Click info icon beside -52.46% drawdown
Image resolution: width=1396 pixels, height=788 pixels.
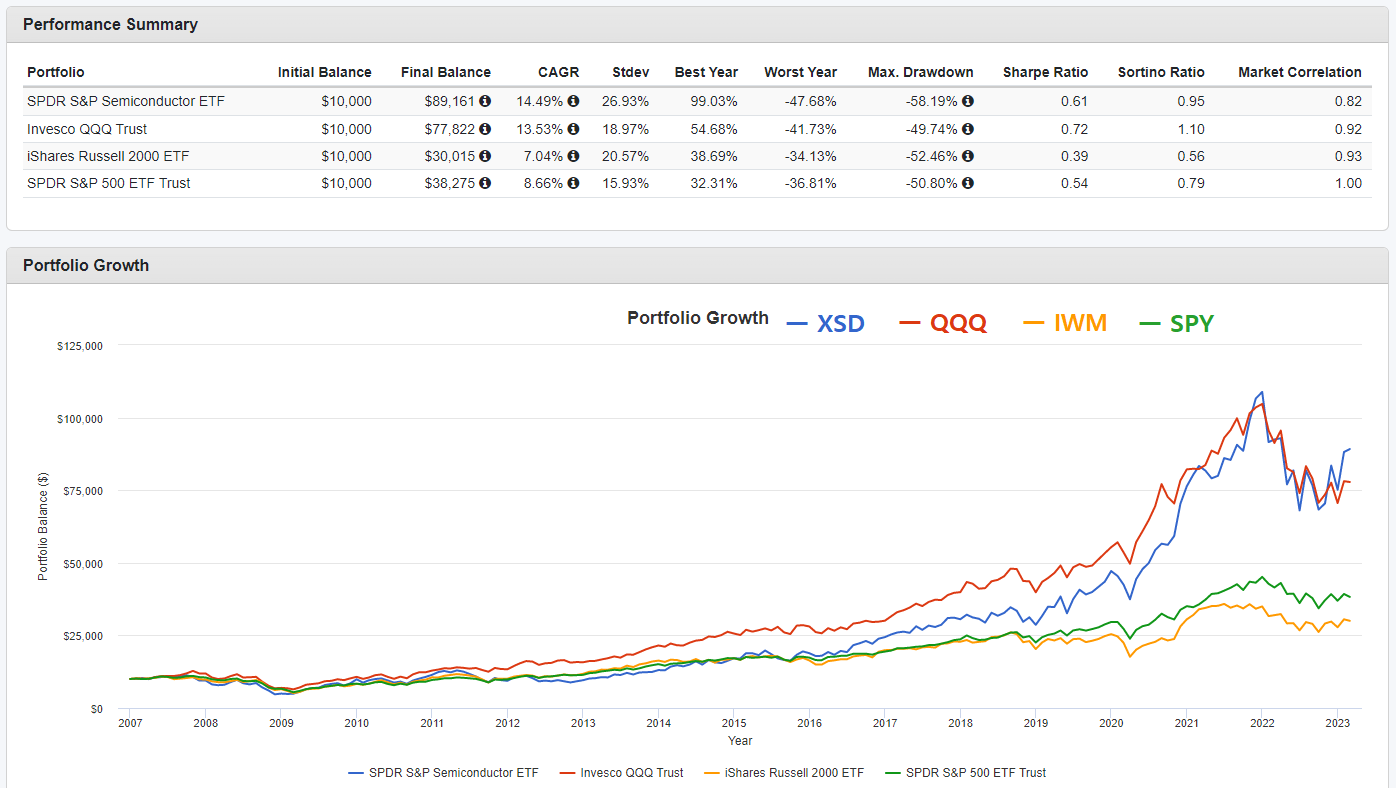pyautogui.click(x=968, y=156)
